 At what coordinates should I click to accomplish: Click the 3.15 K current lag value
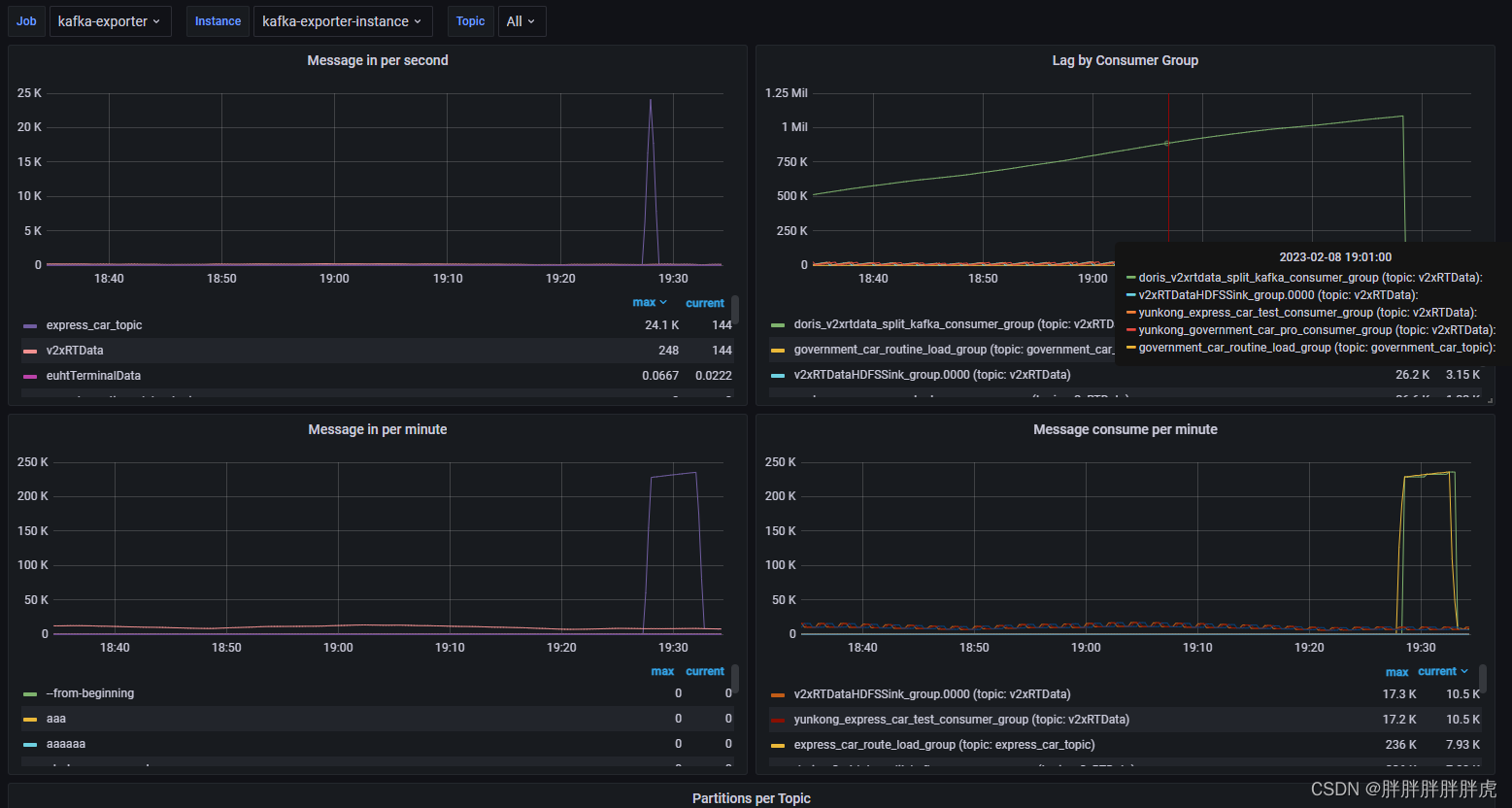[1463, 375]
